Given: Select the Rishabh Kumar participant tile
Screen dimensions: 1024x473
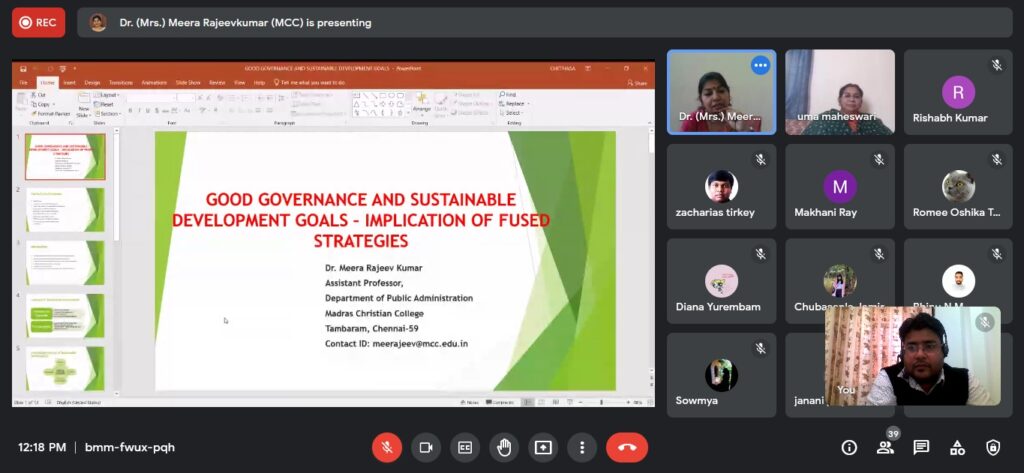Looking at the screenshot, I should [958, 92].
